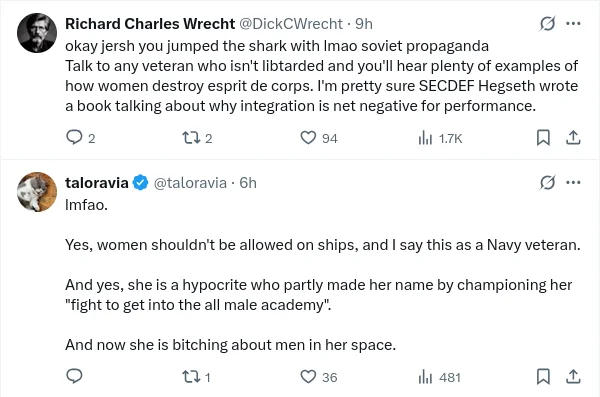Share Richard Charles Wrecht's tweet
The height and width of the screenshot is (397, 600).
click(573, 138)
